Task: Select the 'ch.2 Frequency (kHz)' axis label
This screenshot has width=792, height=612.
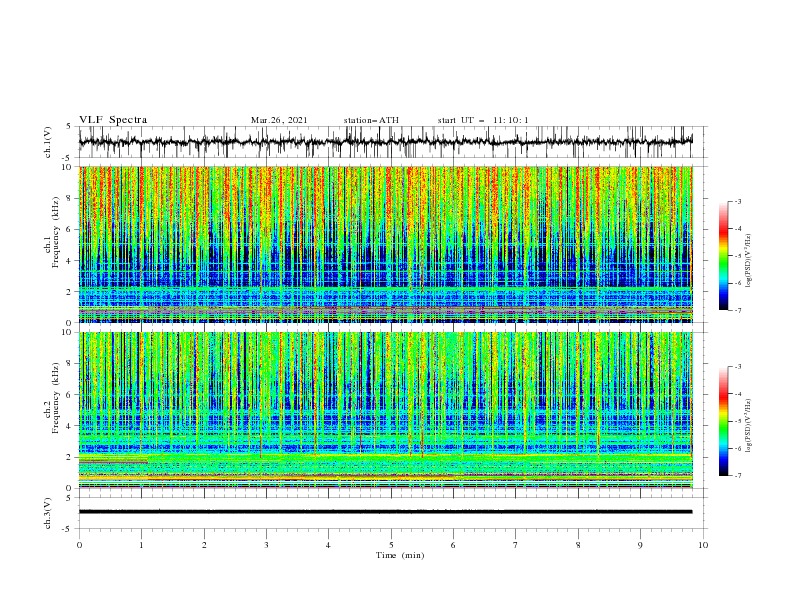Action: 52,397
